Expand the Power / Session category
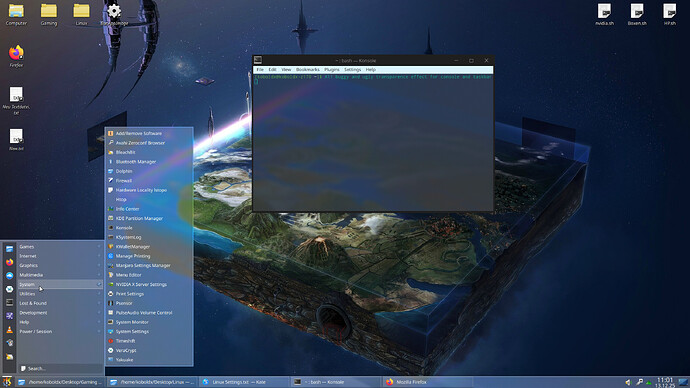The width and height of the screenshot is (690, 388). tap(60, 332)
